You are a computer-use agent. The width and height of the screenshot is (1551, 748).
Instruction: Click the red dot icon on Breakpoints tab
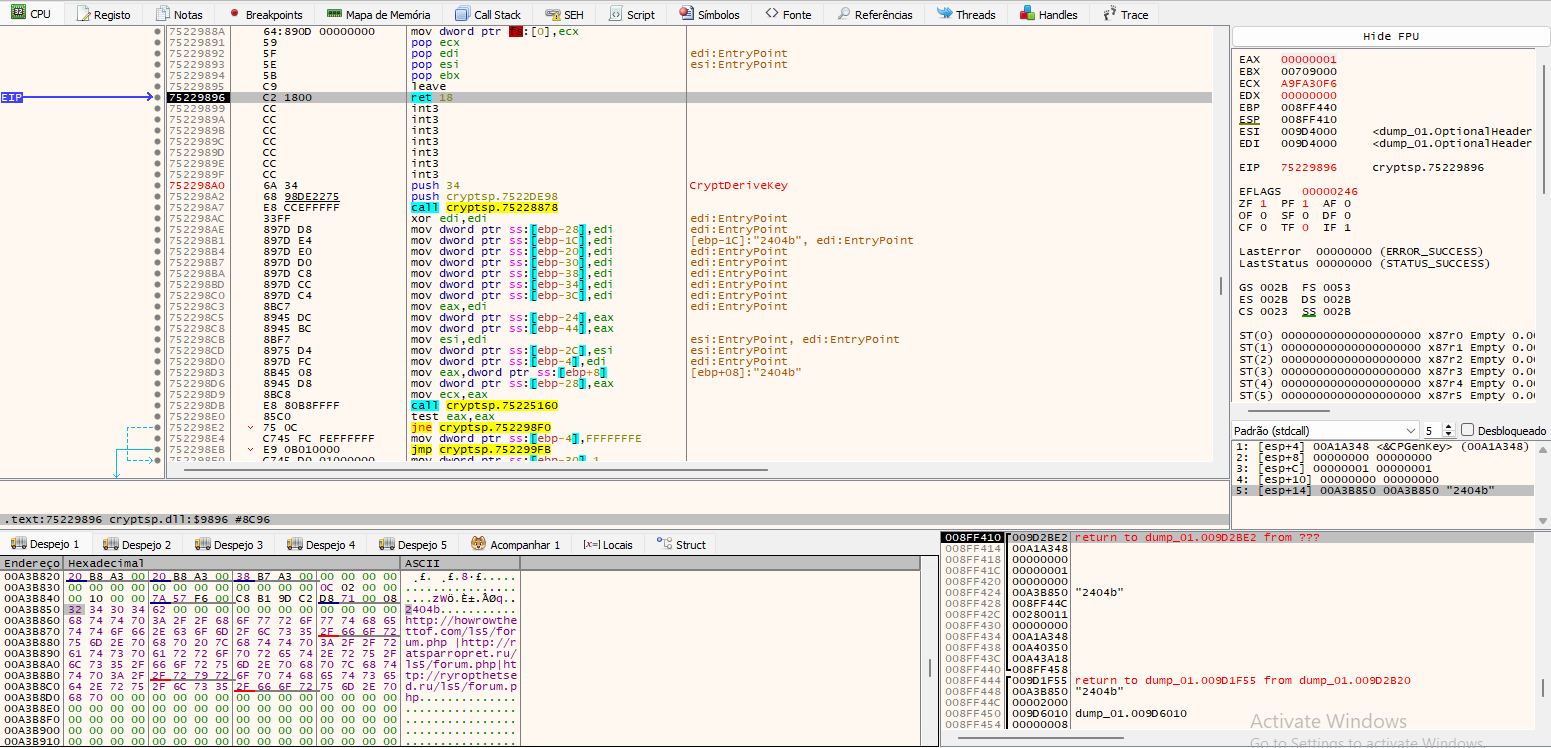(x=234, y=14)
